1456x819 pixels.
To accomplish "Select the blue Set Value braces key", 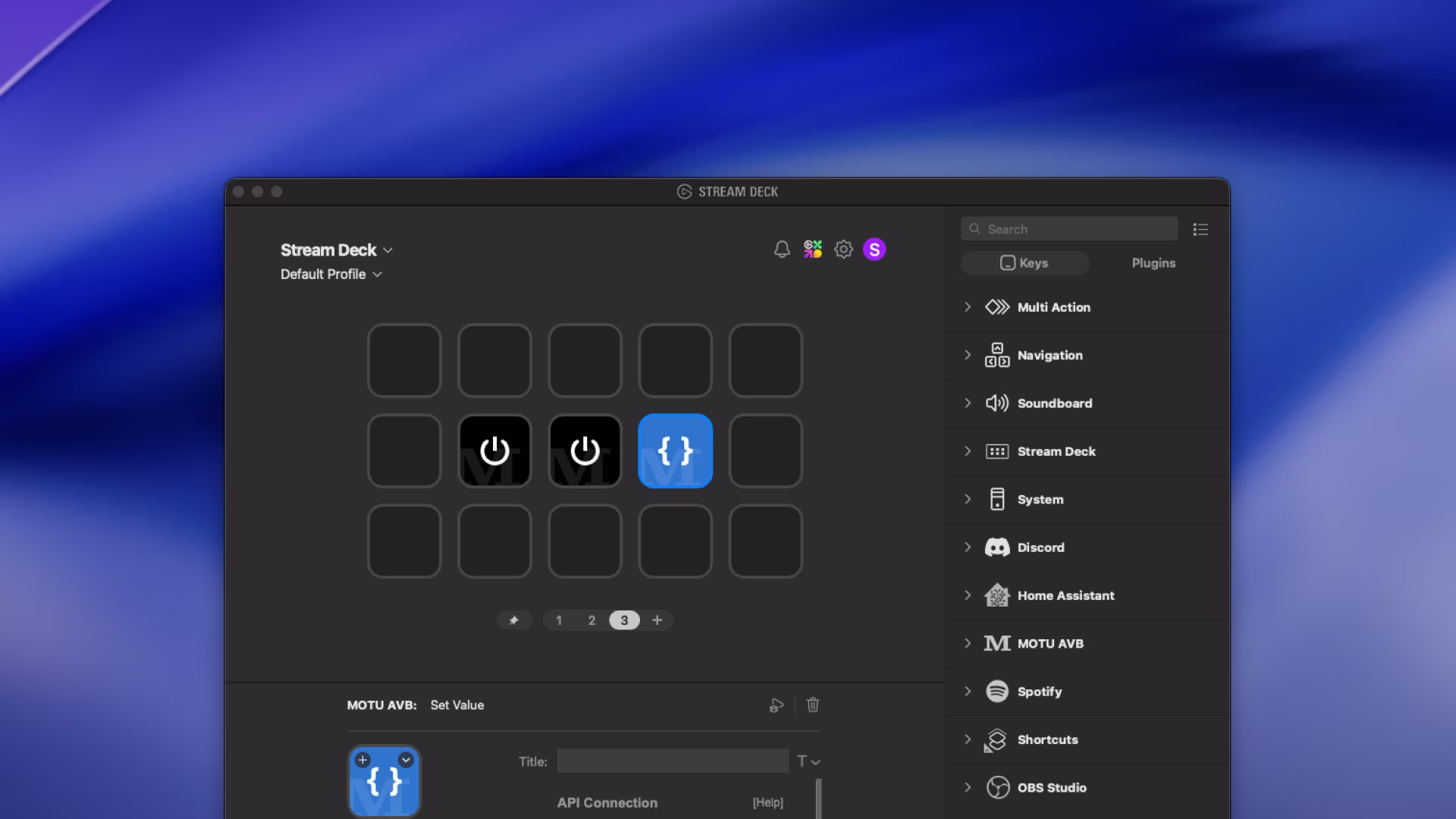I will click(675, 450).
